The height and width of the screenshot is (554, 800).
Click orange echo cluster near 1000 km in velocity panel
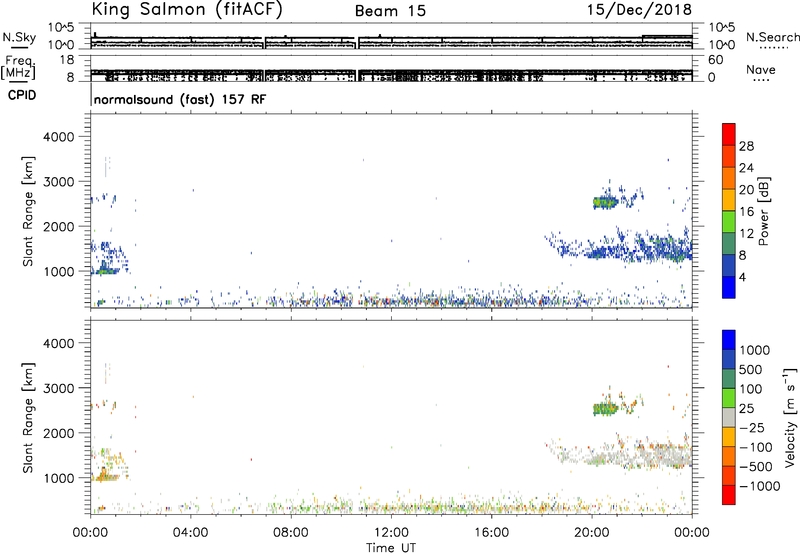pos(107,477)
